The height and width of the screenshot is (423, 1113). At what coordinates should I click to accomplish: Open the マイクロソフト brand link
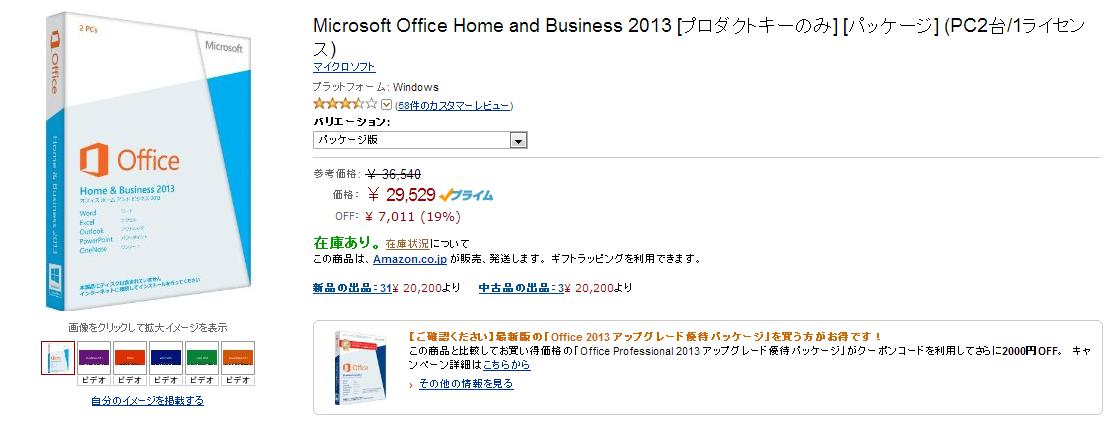click(x=344, y=67)
